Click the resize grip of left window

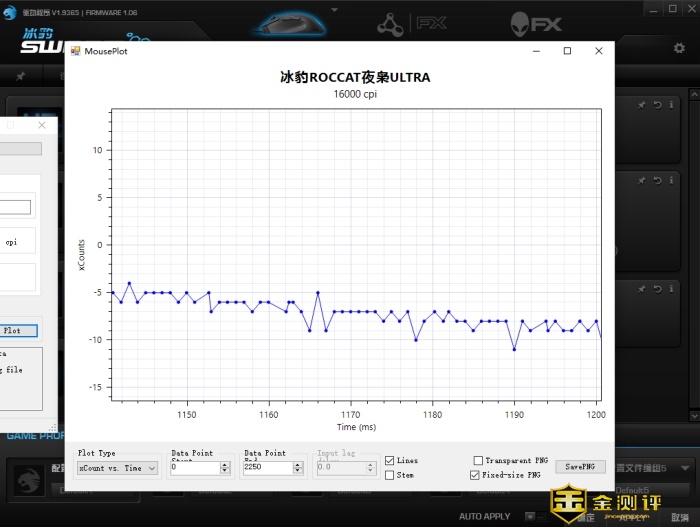coord(53,427)
